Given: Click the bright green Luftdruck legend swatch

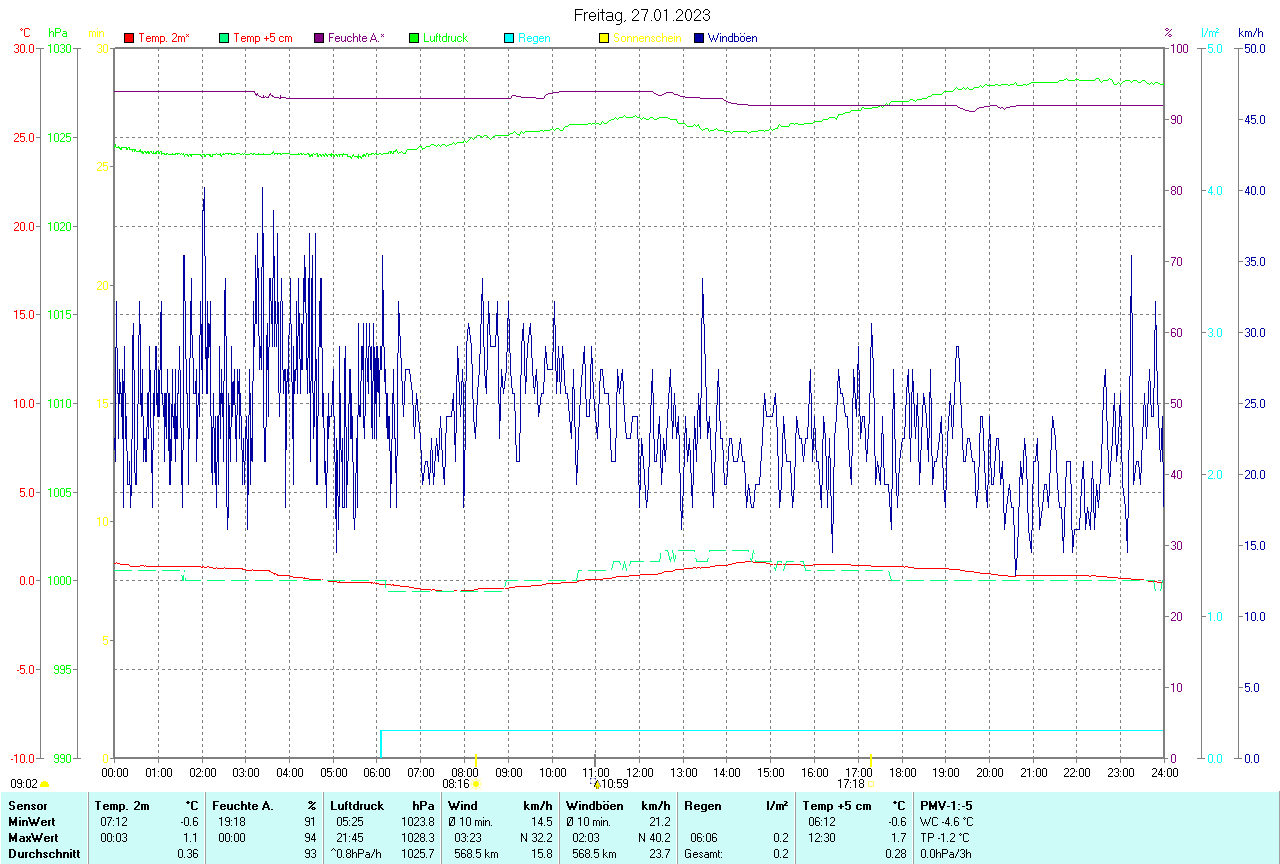Looking at the screenshot, I should [414, 38].
